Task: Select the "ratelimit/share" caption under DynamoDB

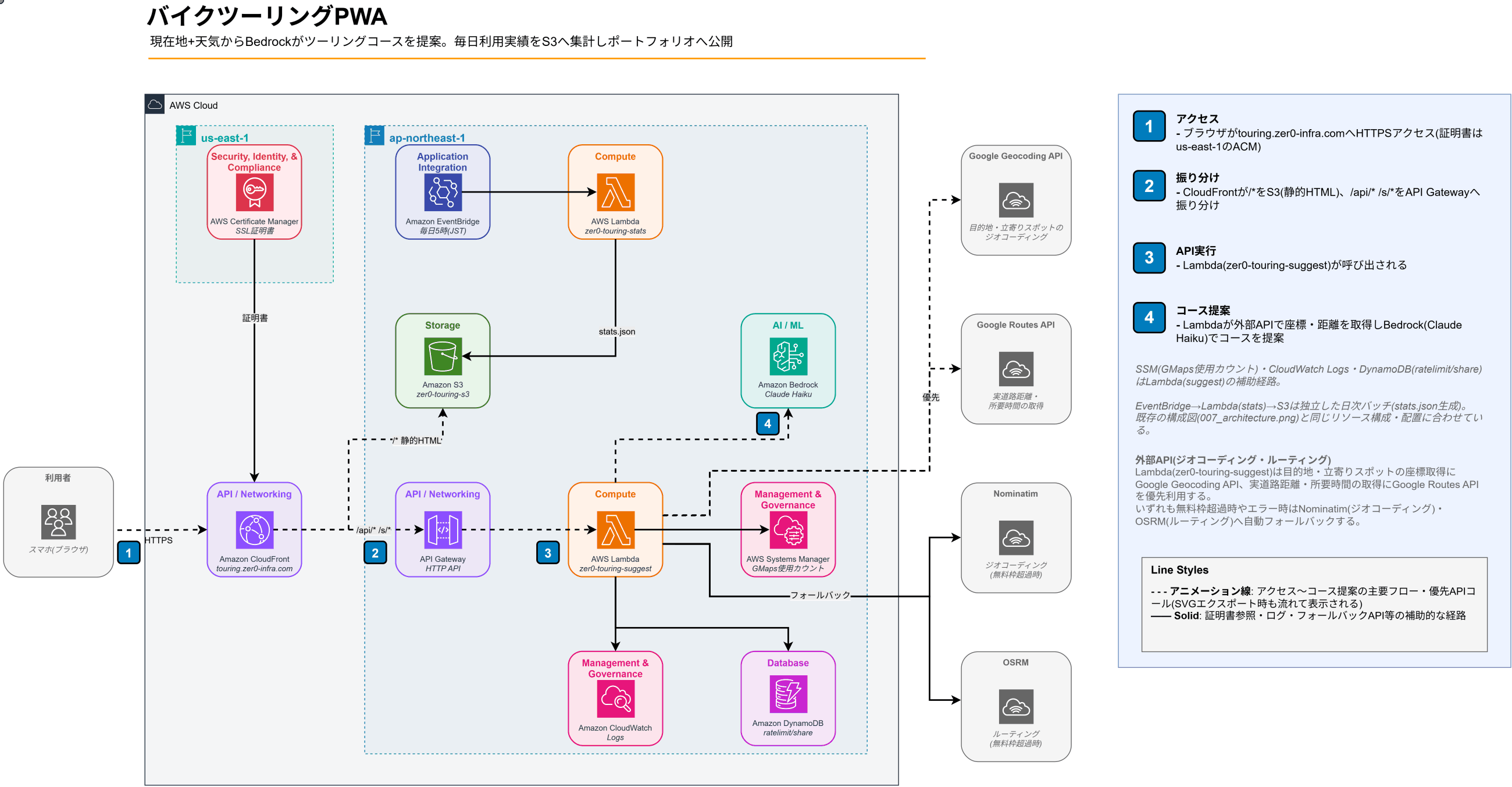Action: 789,733
